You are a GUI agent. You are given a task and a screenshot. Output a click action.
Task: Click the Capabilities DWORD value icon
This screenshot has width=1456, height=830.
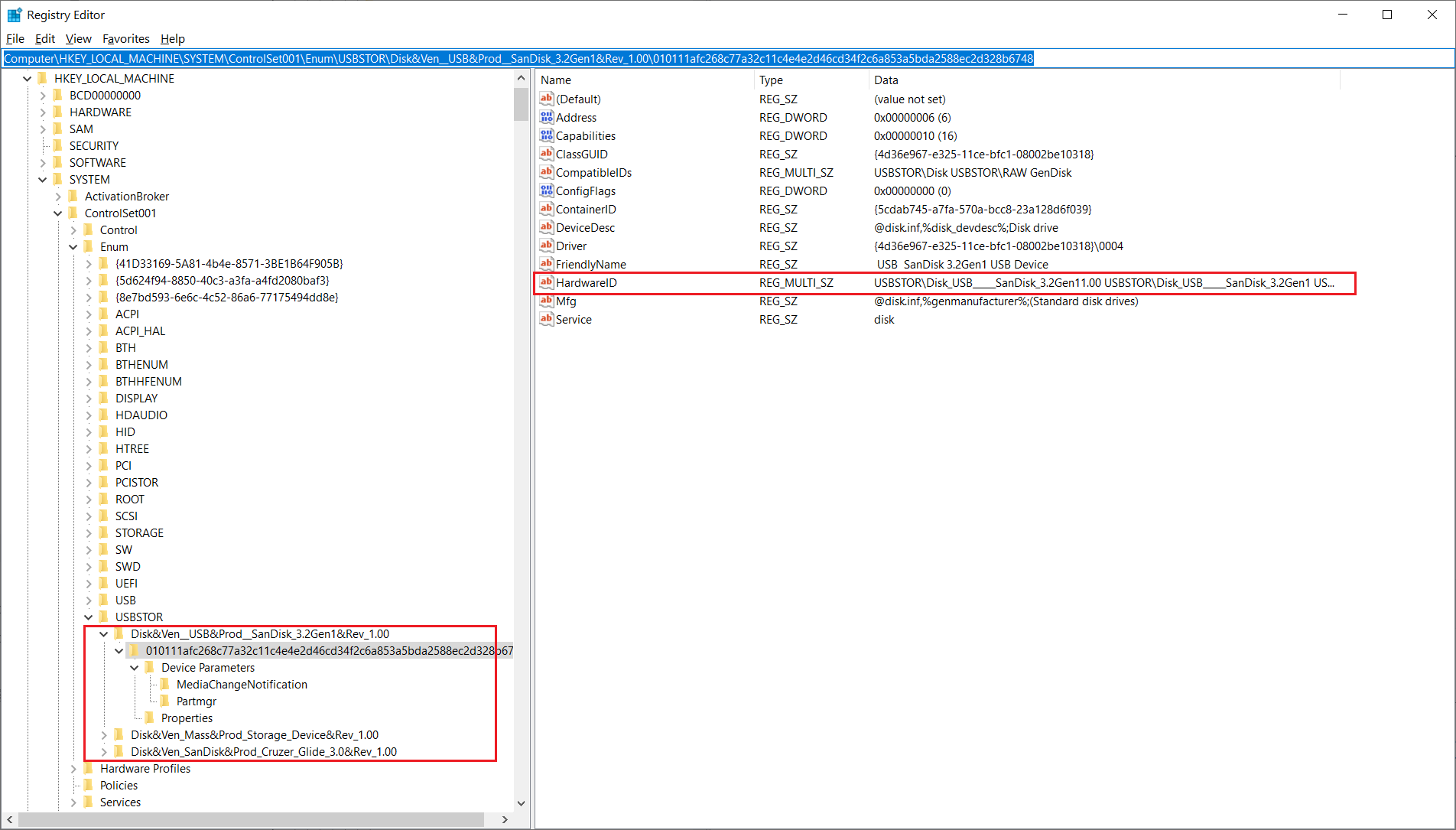click(x=546, y=135)
